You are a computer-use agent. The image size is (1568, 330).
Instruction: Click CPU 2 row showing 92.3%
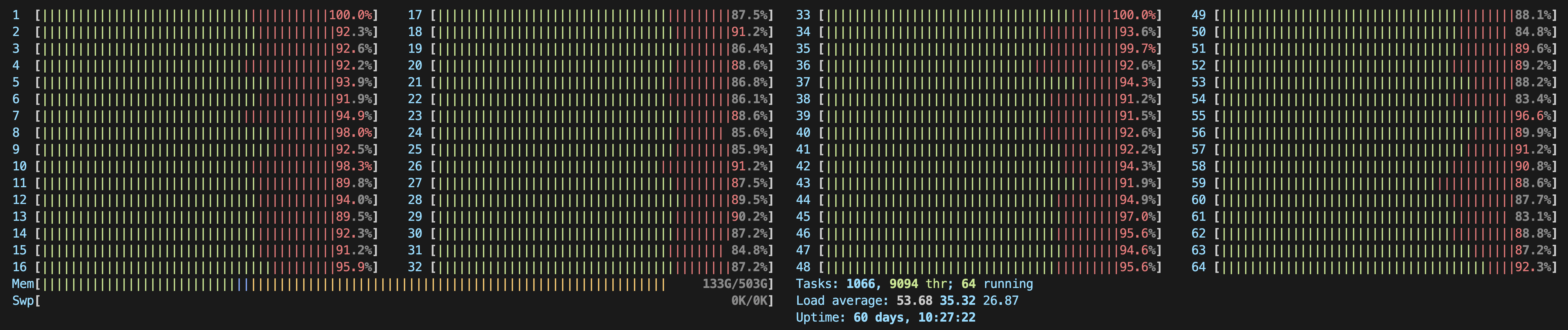195,32
